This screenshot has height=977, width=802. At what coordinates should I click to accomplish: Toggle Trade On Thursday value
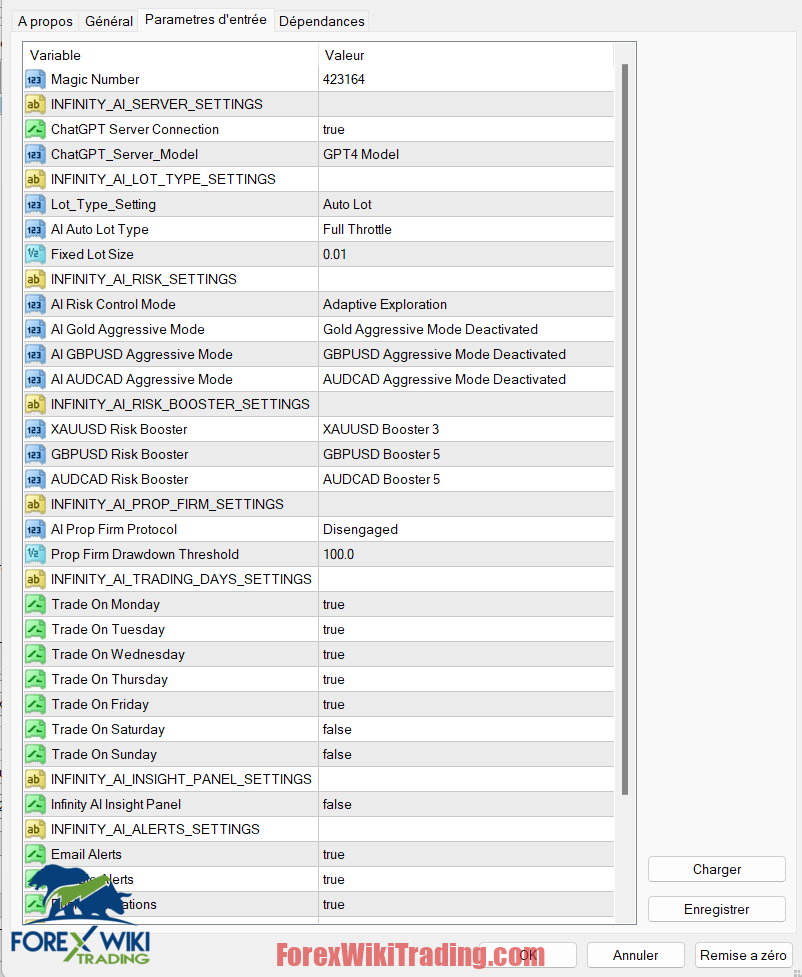click(466, 679)
